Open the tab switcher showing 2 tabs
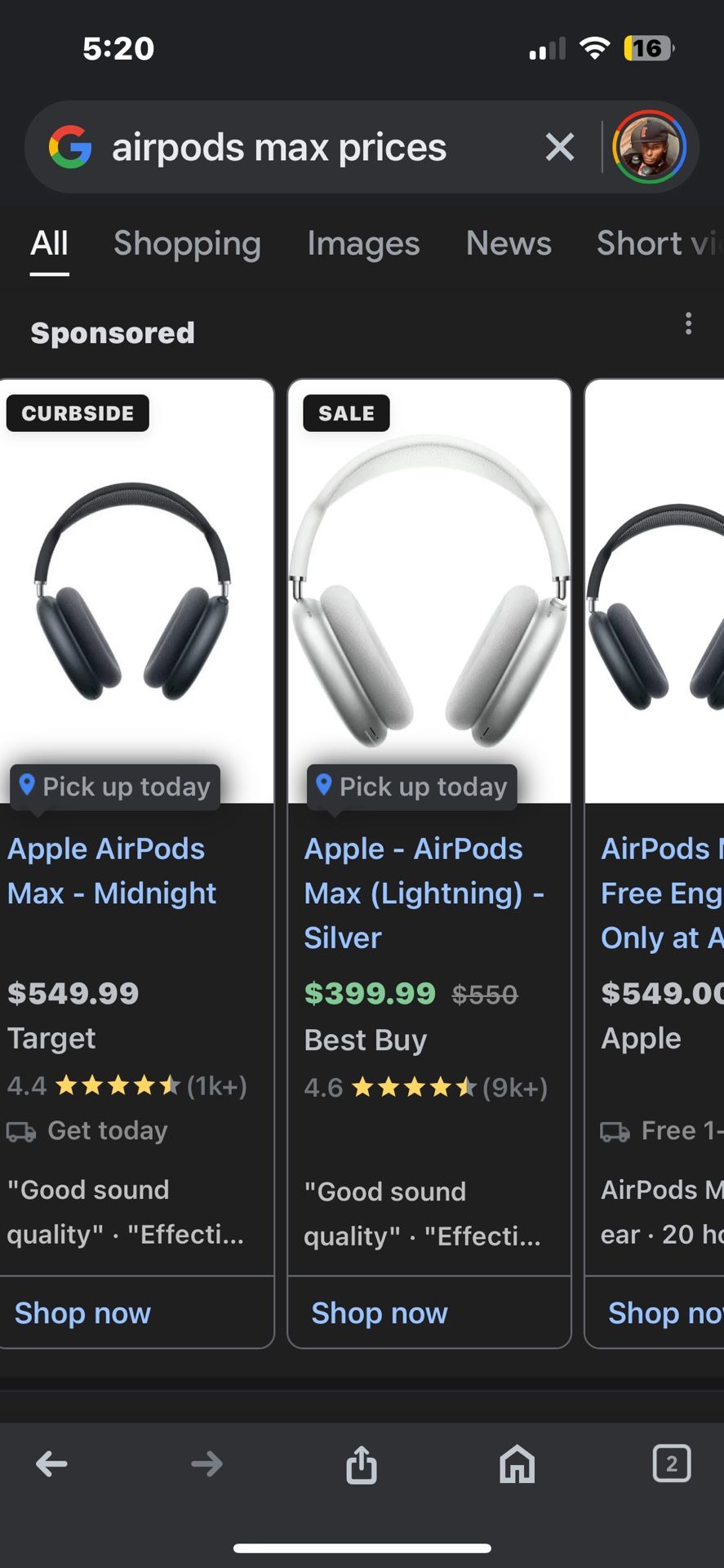This screenshot has height=1568, width=724. click(671, 1463)
